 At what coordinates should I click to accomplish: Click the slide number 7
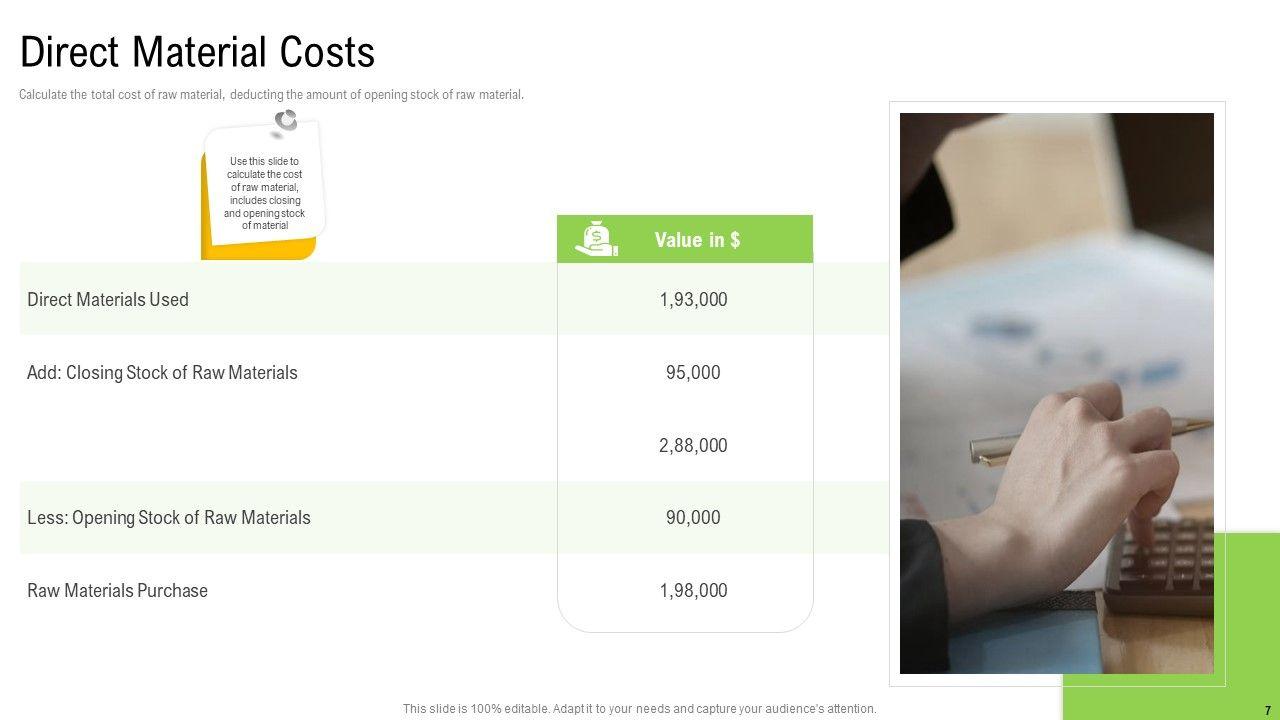pos(1268,710)
